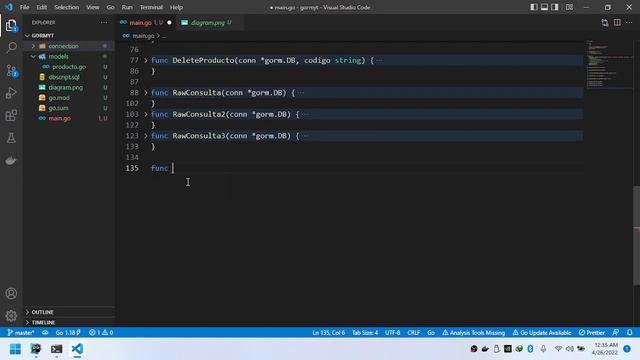Click master branch in status bar
The width and height of the screenshot is (640, 360).
21,333
